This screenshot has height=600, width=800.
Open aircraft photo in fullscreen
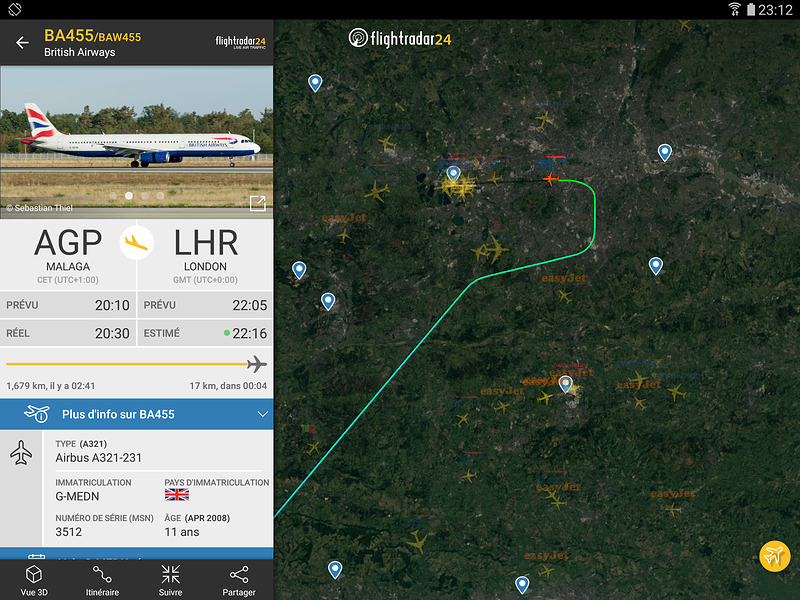258,203
